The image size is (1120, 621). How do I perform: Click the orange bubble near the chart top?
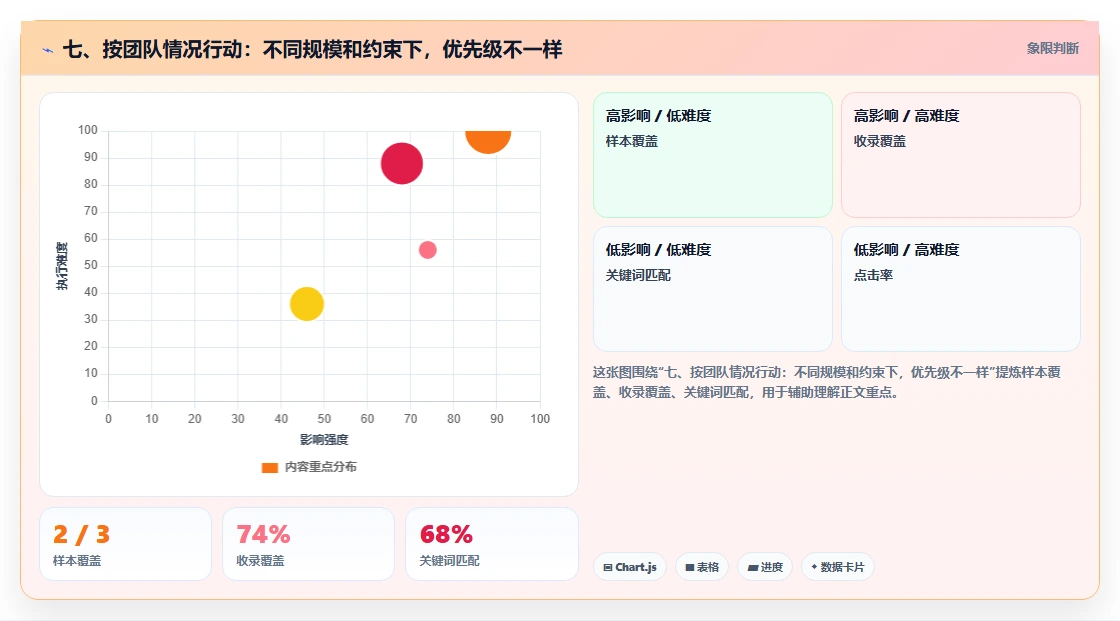(488, 141)
